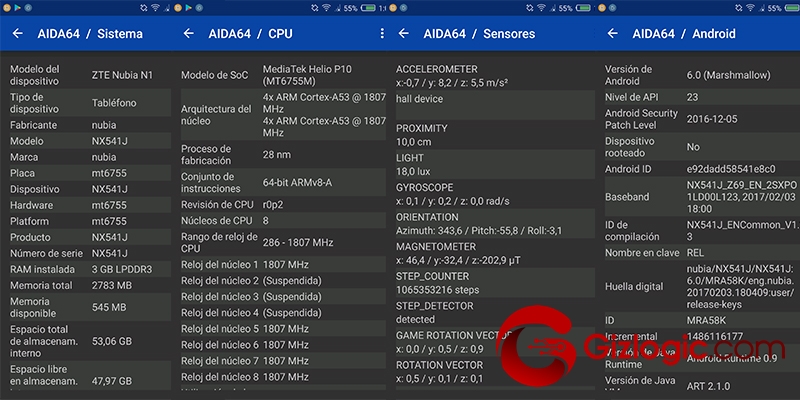
Task: Tap the GYROSCOPE sensor entry
Action: [494, 194]
